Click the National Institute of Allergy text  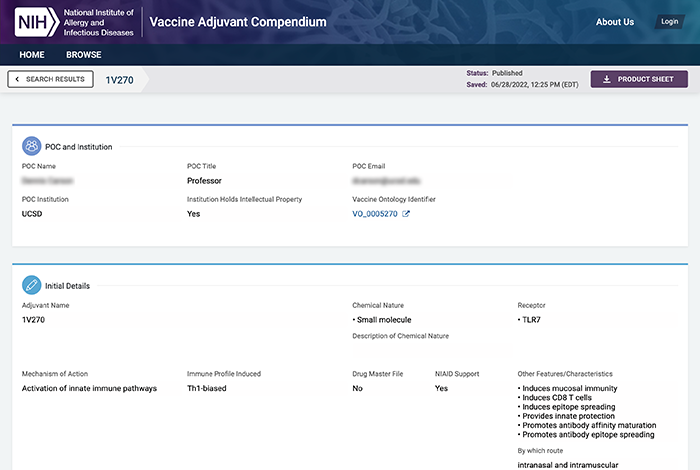98,22
